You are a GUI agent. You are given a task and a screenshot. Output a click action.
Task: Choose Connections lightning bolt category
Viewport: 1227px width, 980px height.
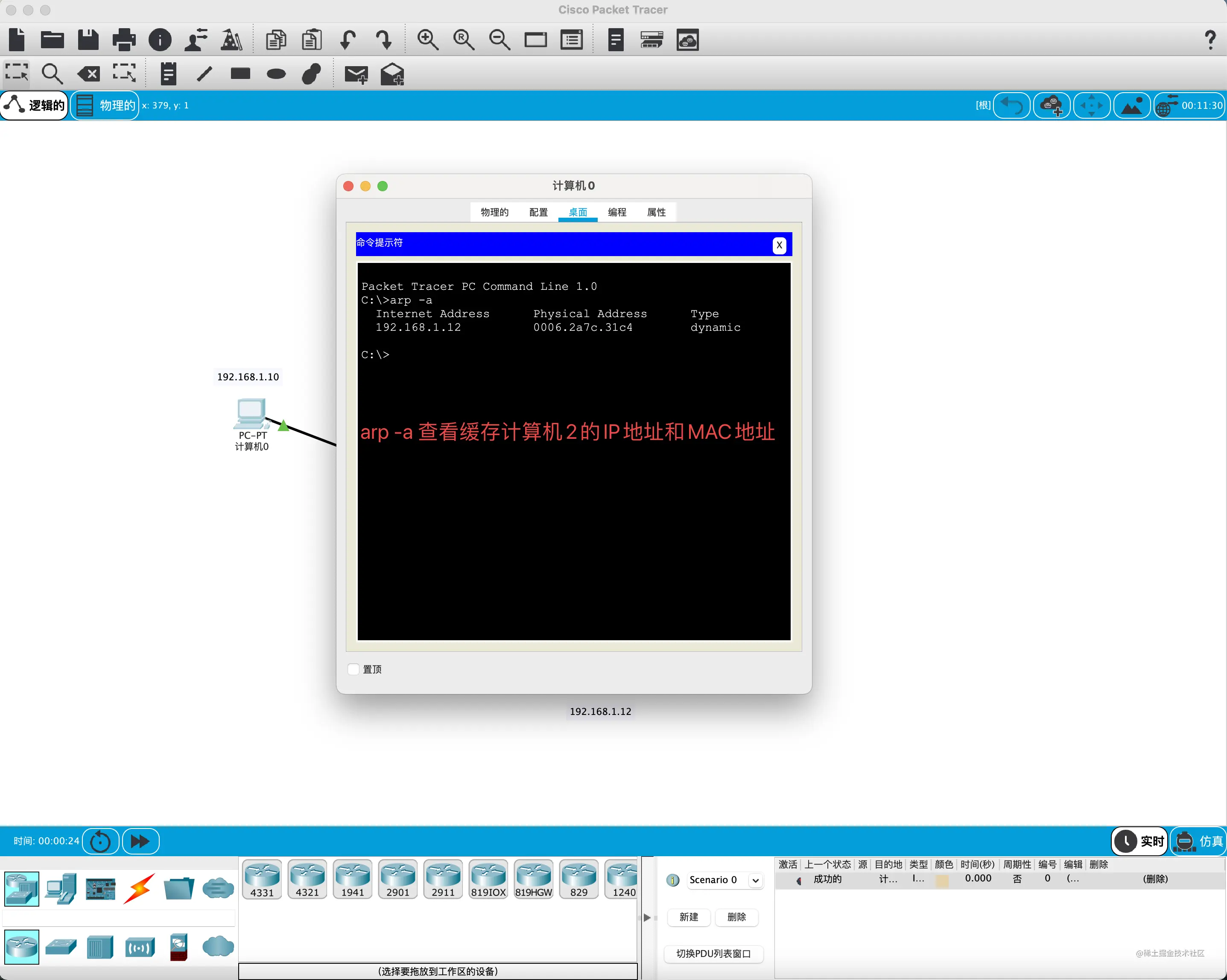(140, 888)
